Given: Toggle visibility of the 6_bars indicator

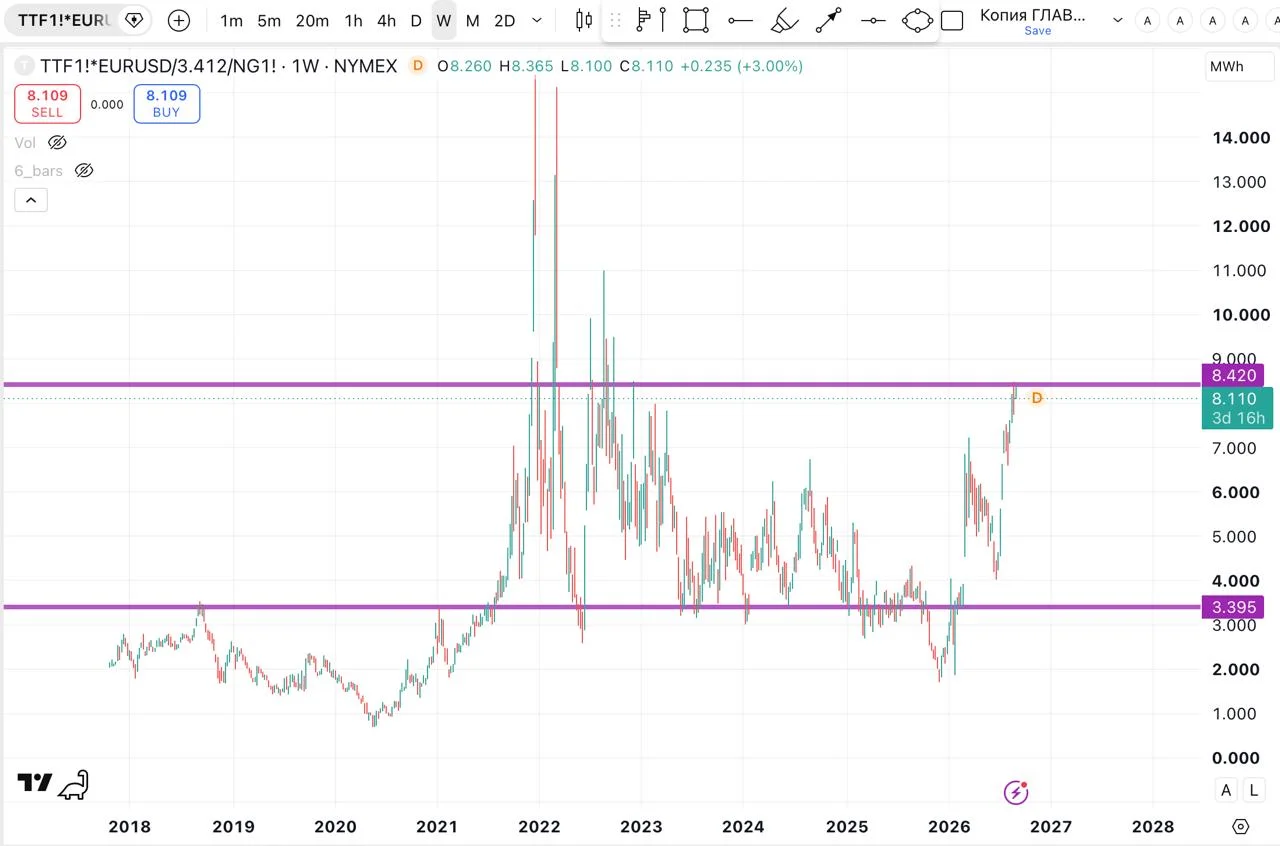Looking at the screenshot, I should coord(84,171).
